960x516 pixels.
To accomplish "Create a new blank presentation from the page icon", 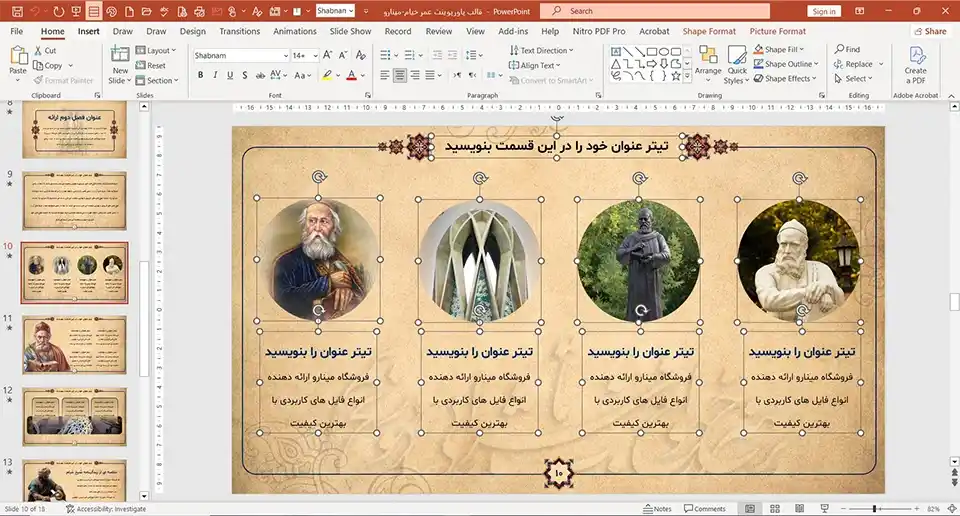I will (129, 11).
